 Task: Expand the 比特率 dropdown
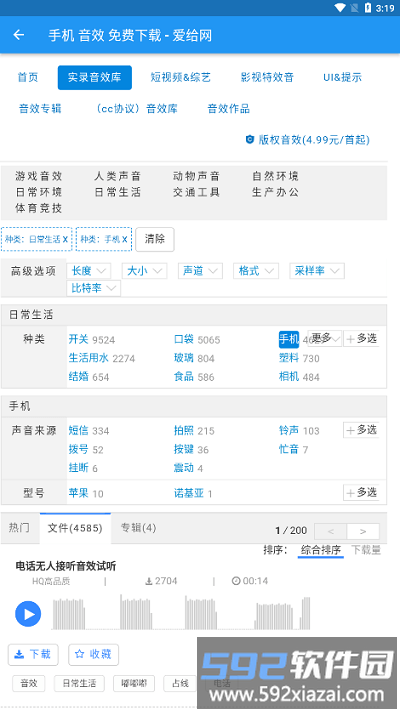[x=94, y=288]
